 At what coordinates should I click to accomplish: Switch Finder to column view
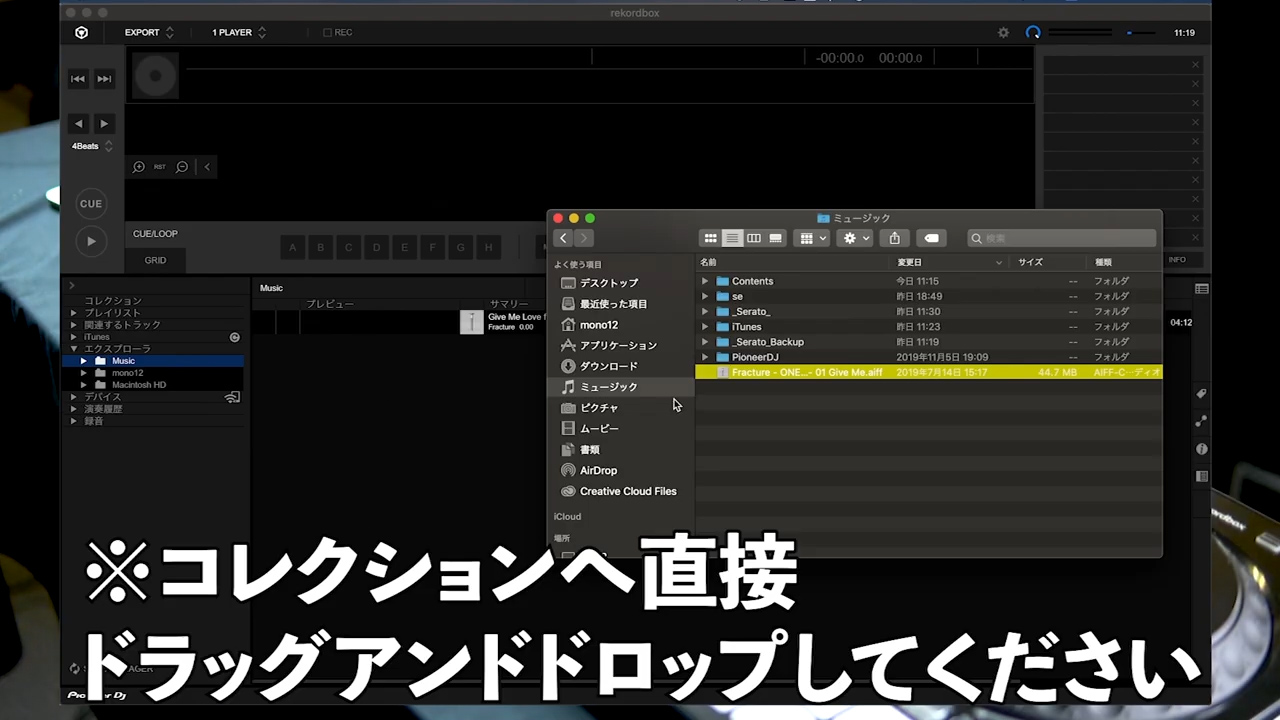754,238
